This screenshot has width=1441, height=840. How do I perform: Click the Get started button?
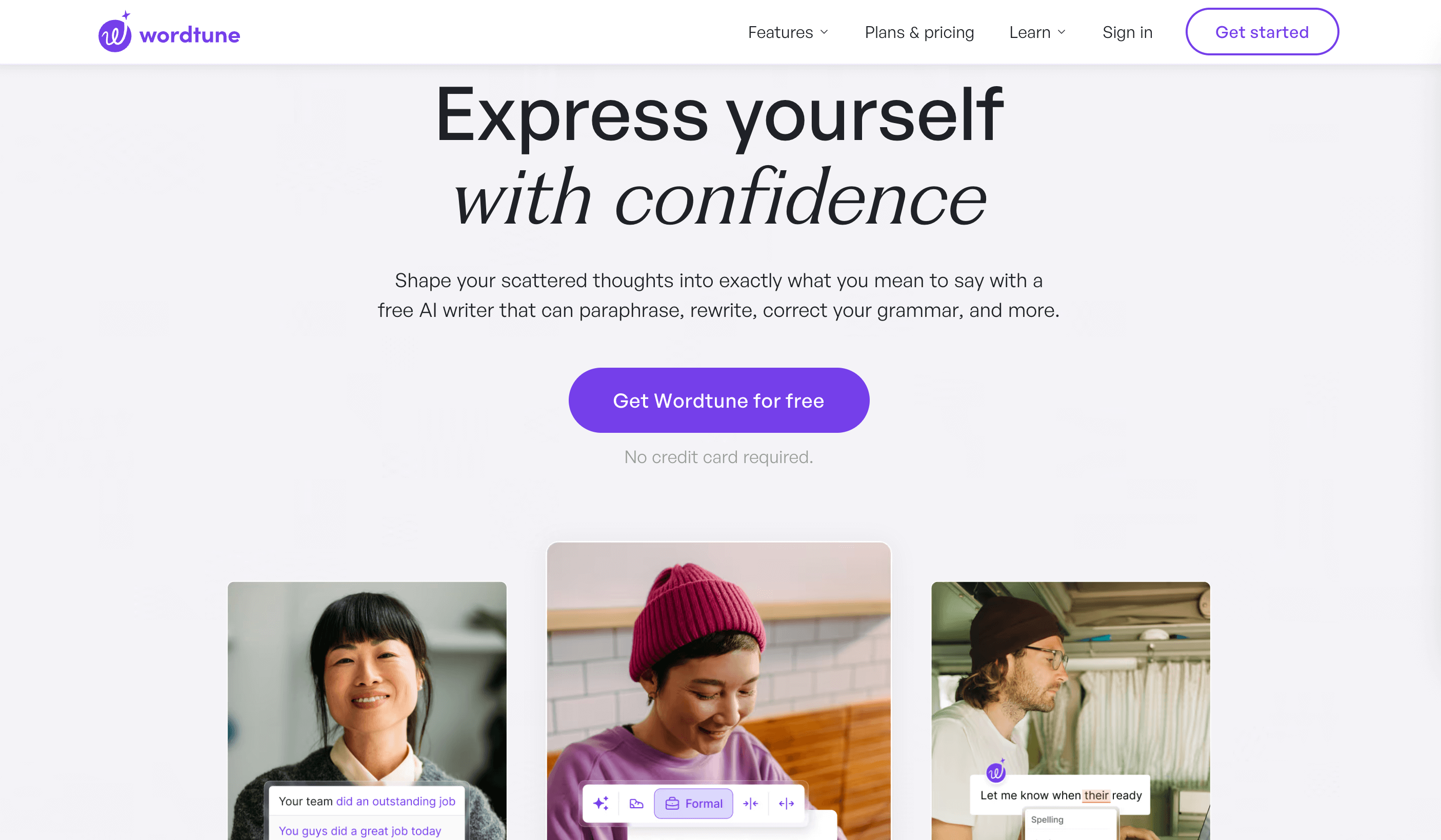click(1262, 31)
